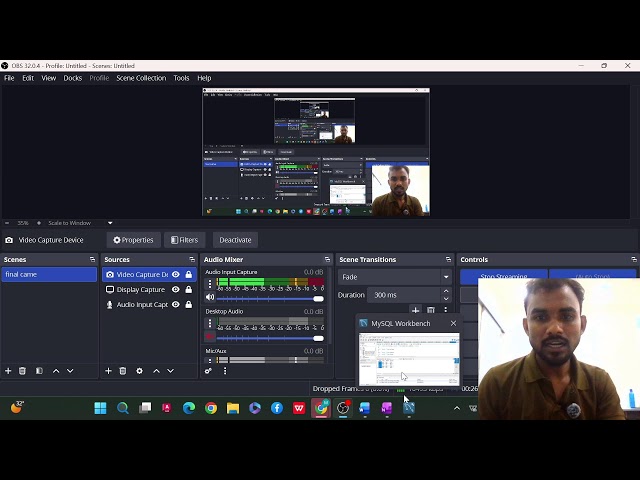Undock the Controls panel

634,260
